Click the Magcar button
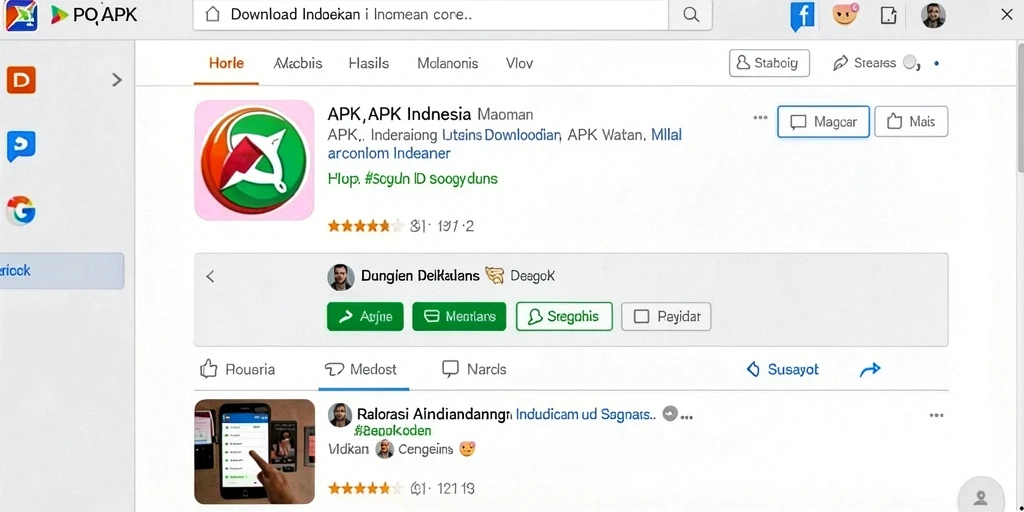 pyautogui.click(x=823, y=121)
